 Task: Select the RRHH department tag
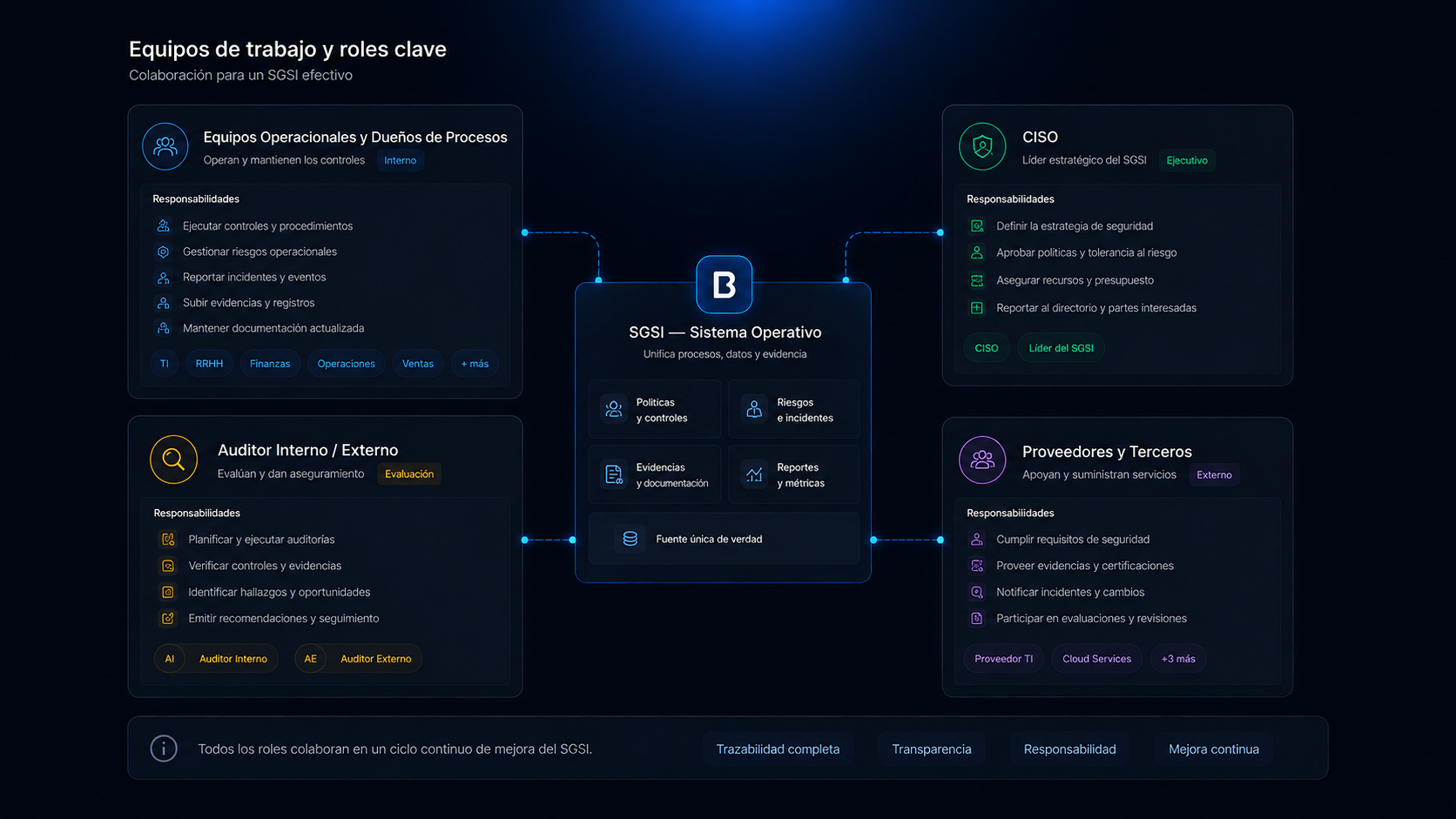209,364
